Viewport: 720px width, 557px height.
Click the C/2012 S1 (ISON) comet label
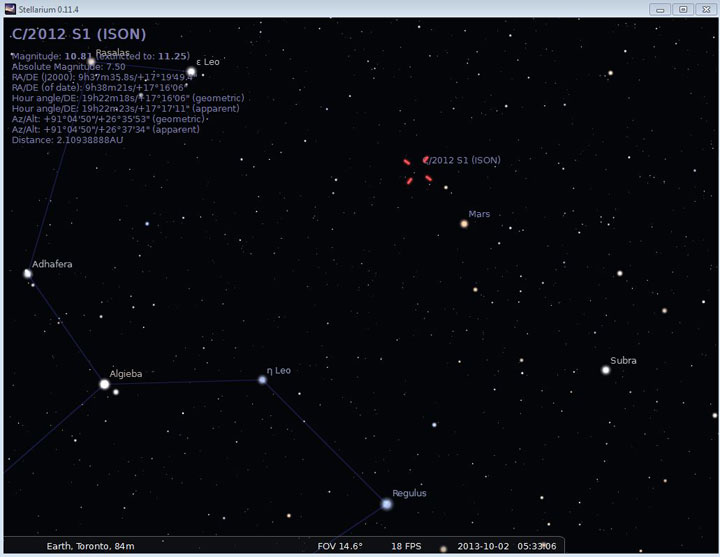click(x=464, y=160)
